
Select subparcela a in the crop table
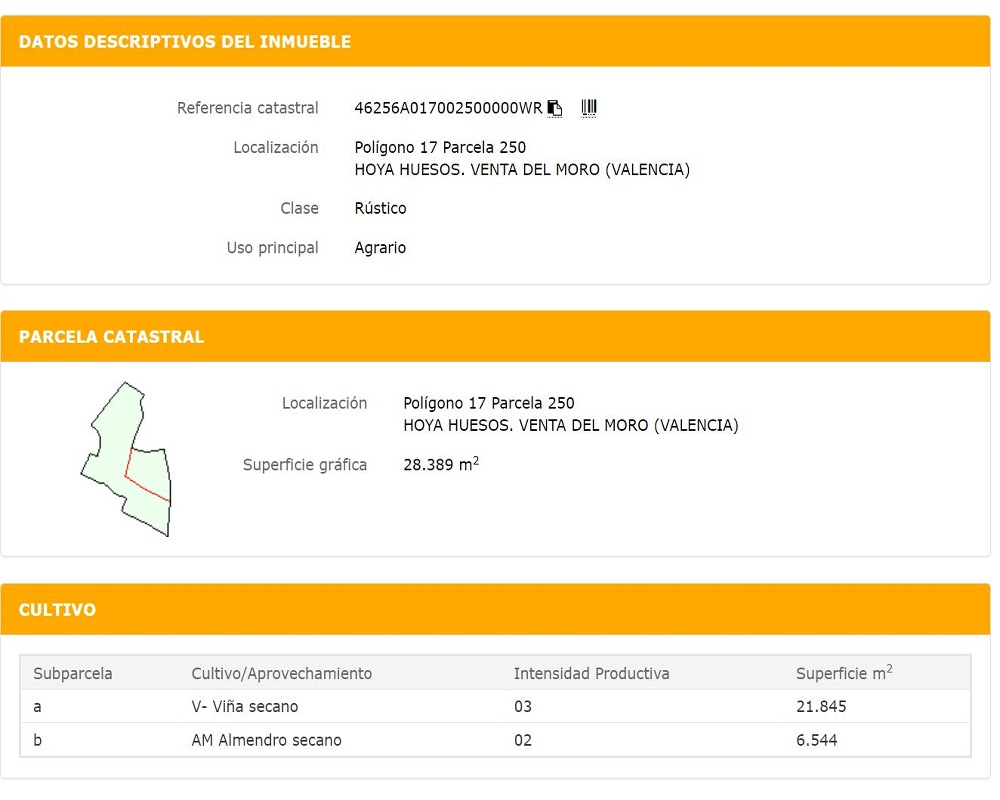[38, 707]
